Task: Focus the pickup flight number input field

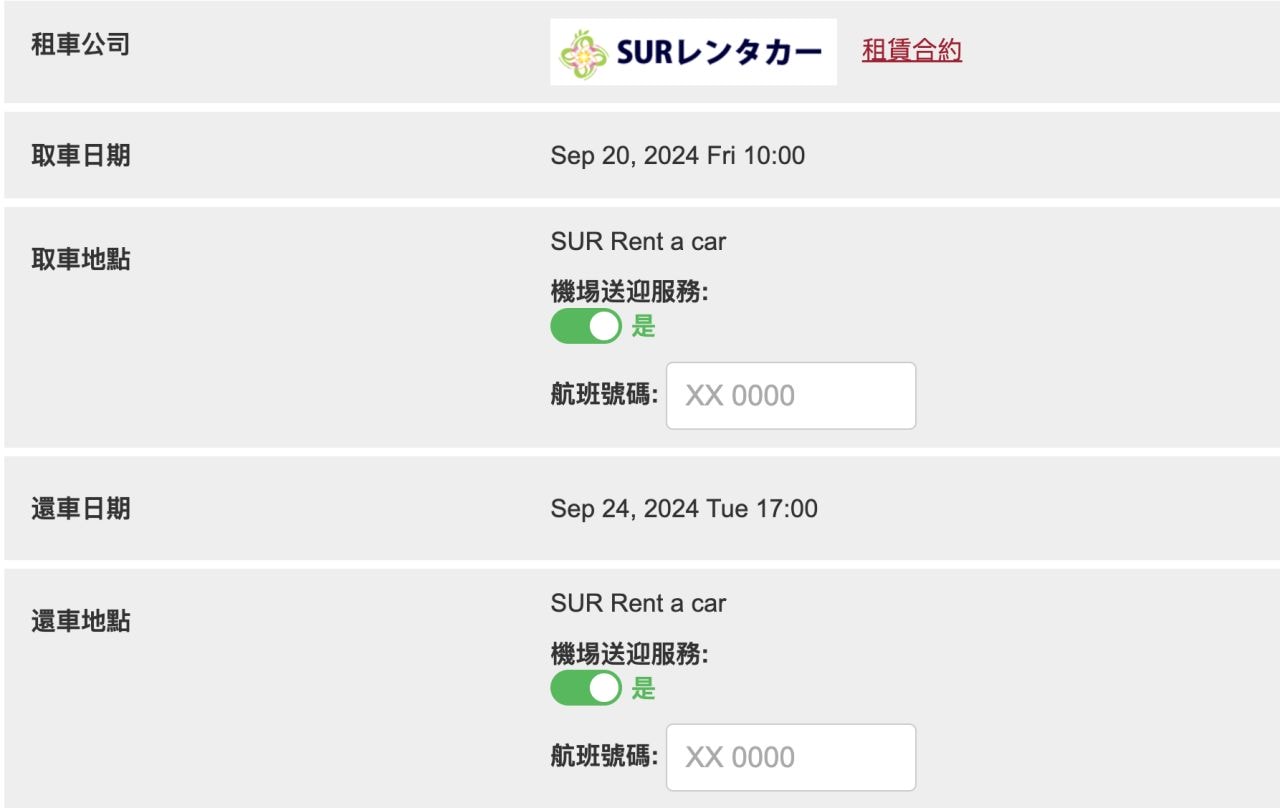Action: (x=791, y=396)
